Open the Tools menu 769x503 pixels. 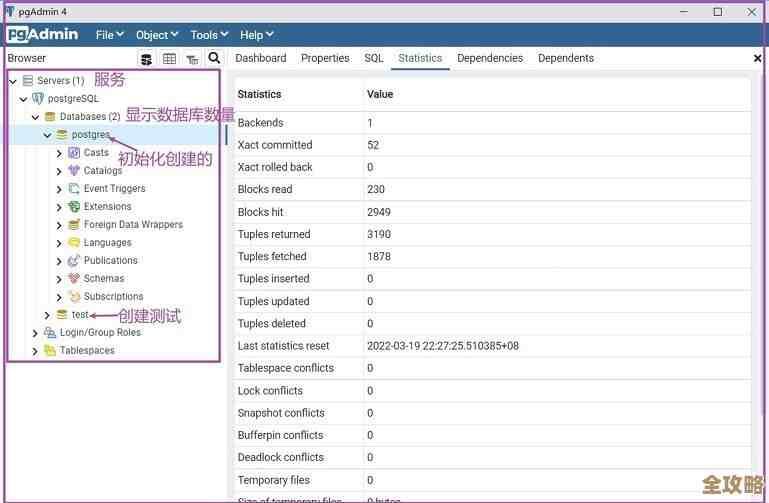pyautogui.click(x=209, y=35)
